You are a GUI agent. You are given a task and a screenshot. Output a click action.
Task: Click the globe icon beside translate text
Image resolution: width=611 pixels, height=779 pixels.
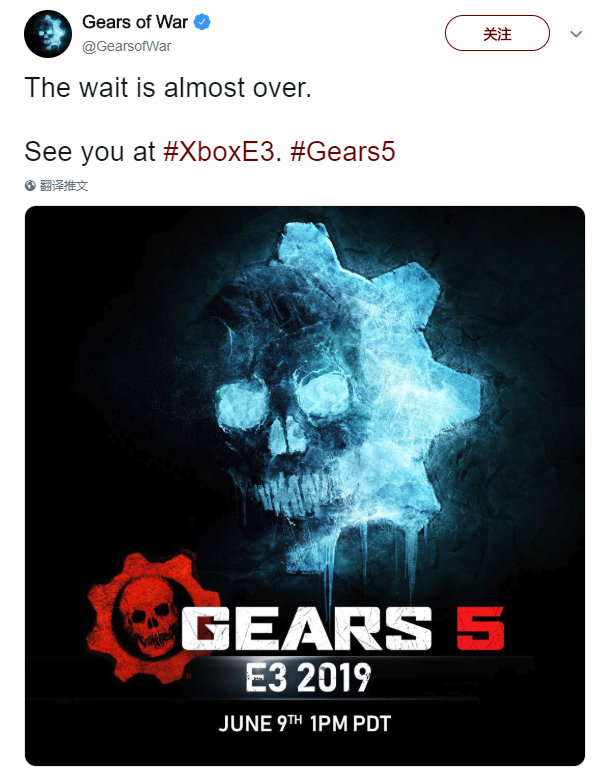tap(30, 186)
